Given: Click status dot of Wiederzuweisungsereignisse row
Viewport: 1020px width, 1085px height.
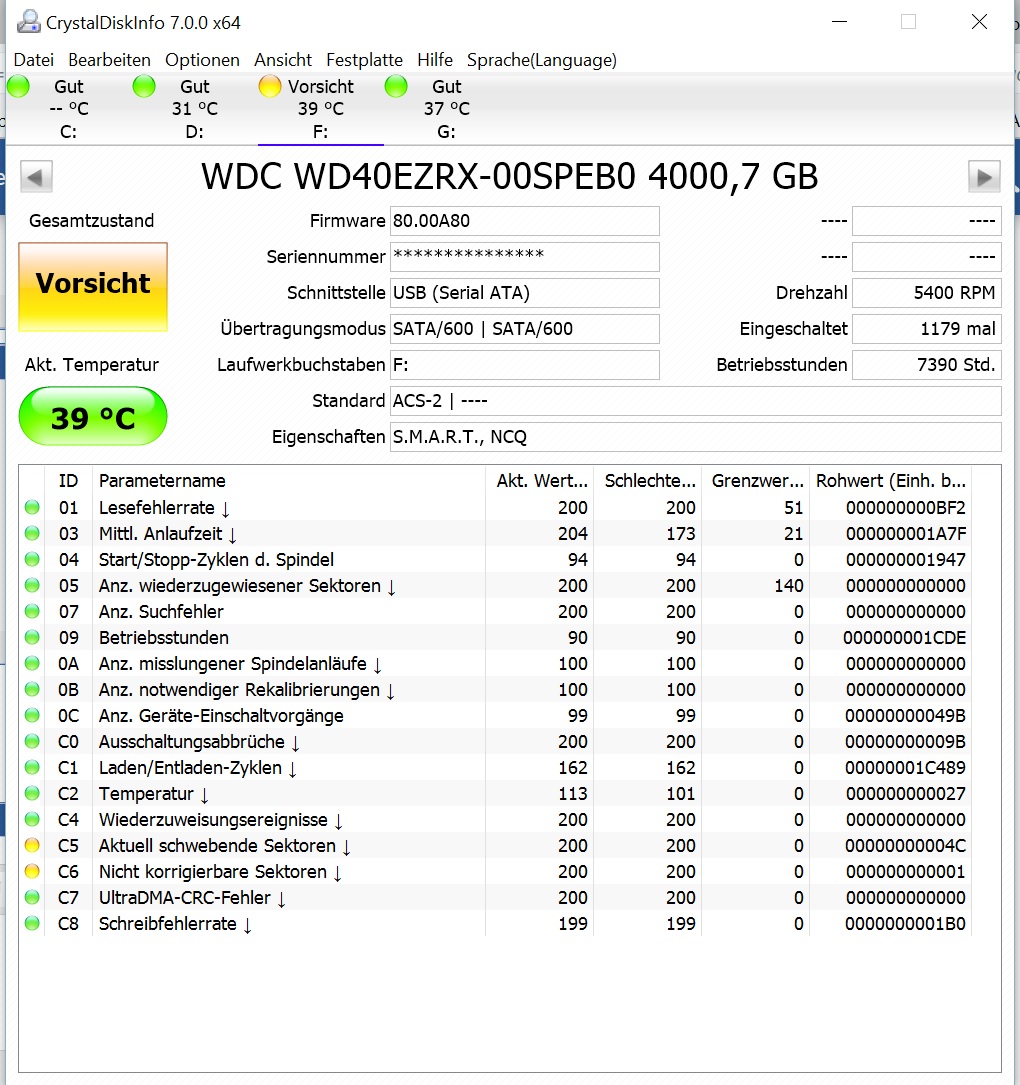Looking at the screenshot, I should pos(32,819).
